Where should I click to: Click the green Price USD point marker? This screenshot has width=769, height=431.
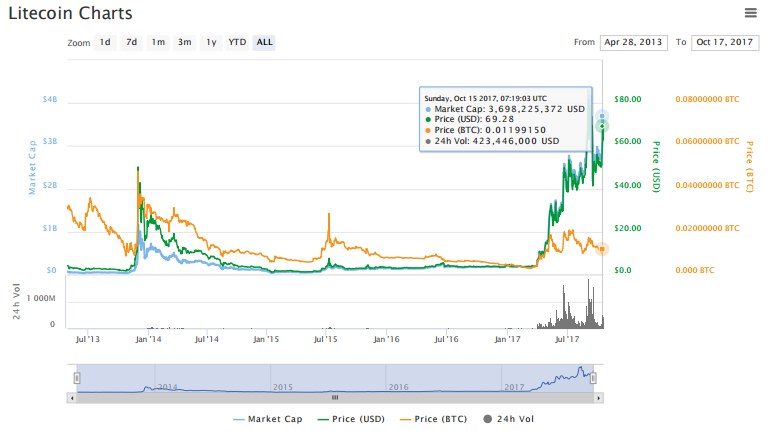(x=602, y=127)
